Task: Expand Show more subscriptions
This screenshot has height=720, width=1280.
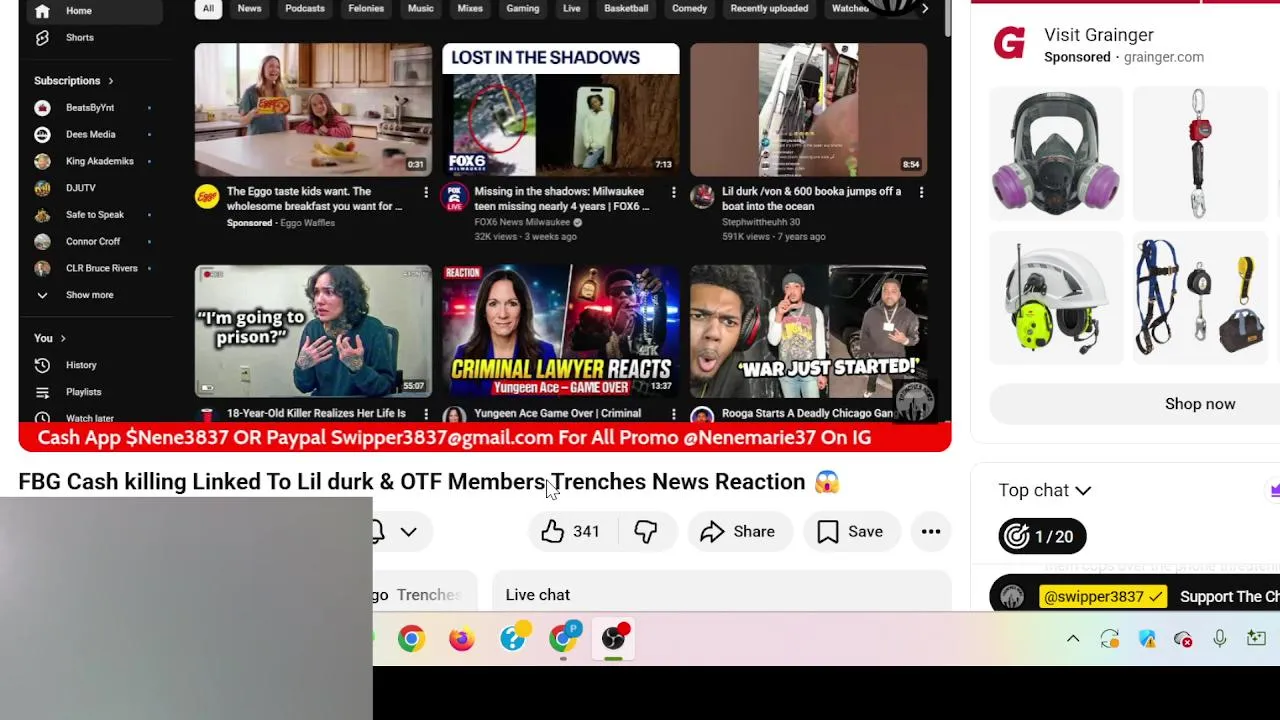Action: pos(92,295)
